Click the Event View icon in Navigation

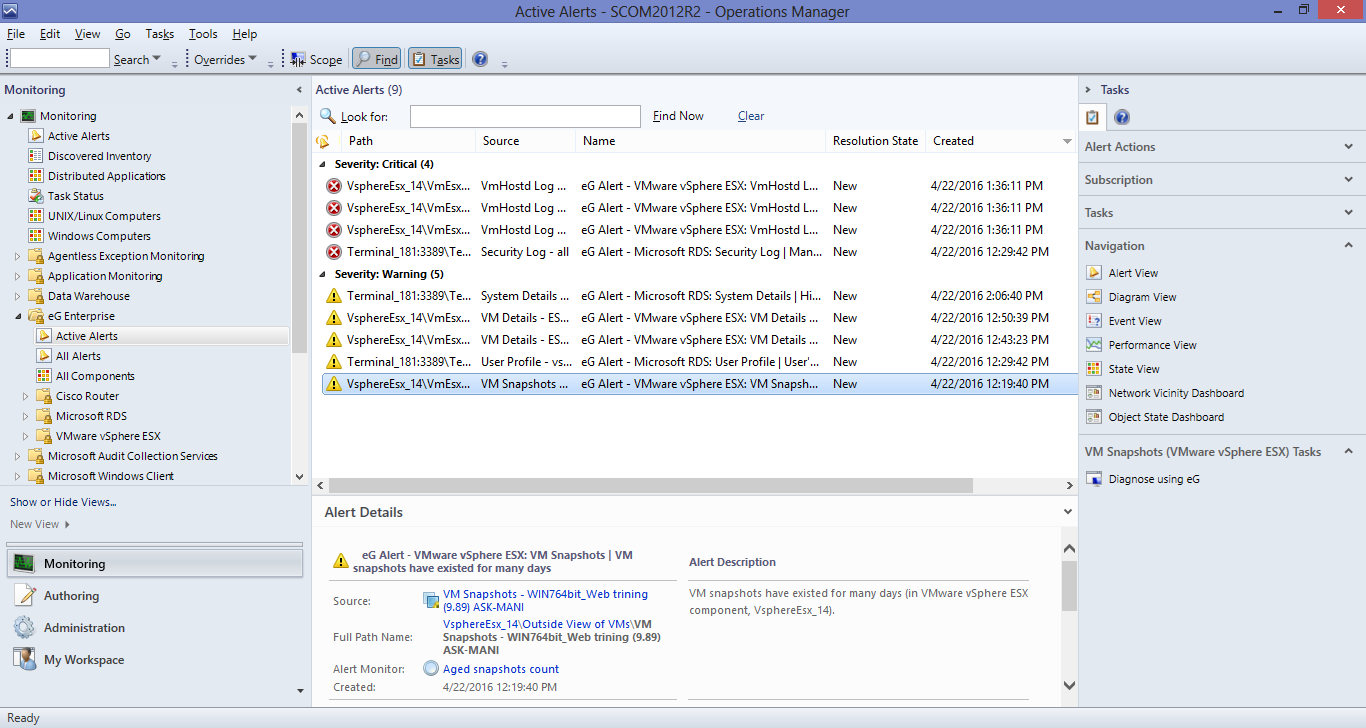(x=1093, y=321)
